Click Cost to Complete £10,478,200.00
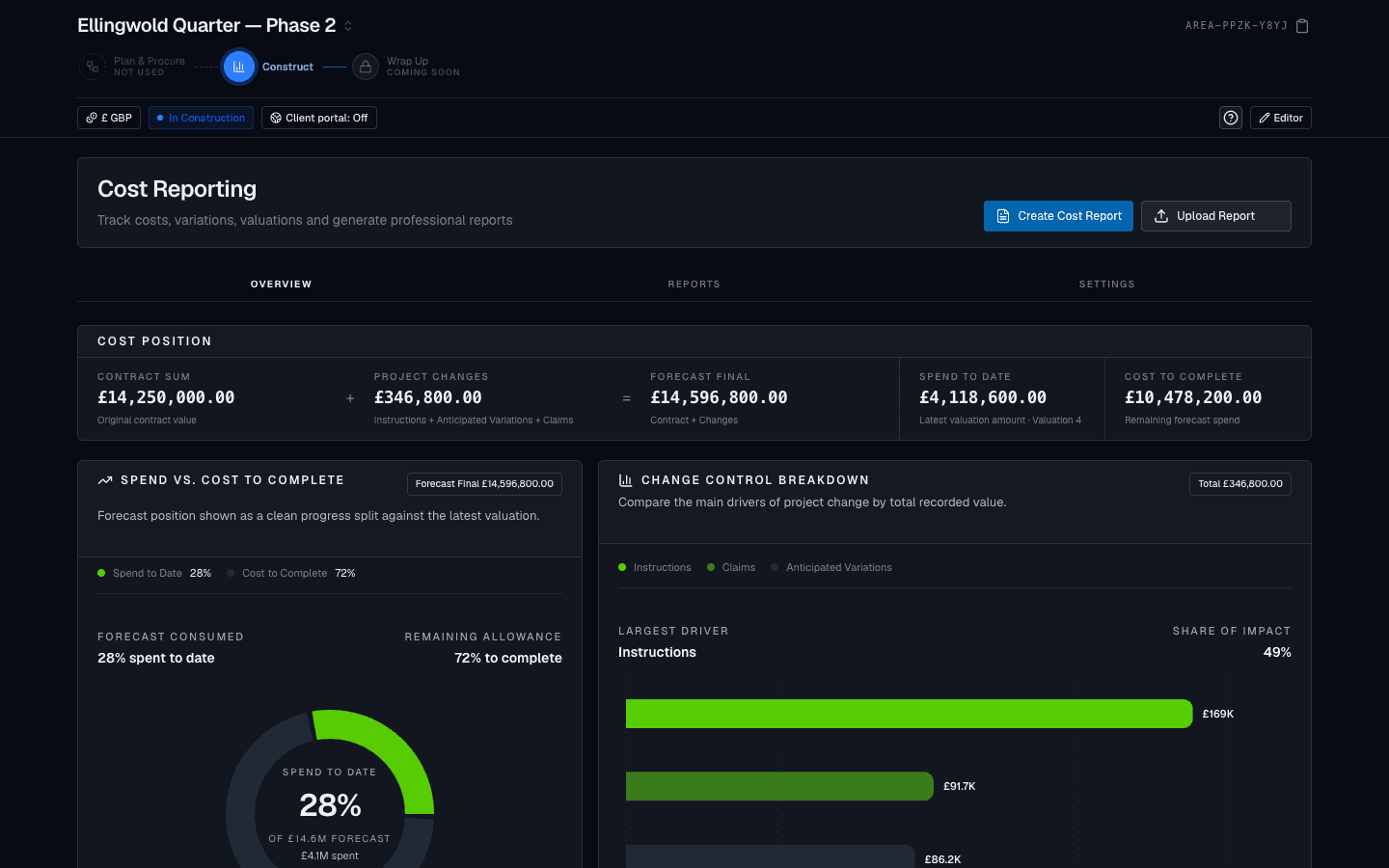The height and width of the screenshot is (868, 1389). [x=1193, y=397]
